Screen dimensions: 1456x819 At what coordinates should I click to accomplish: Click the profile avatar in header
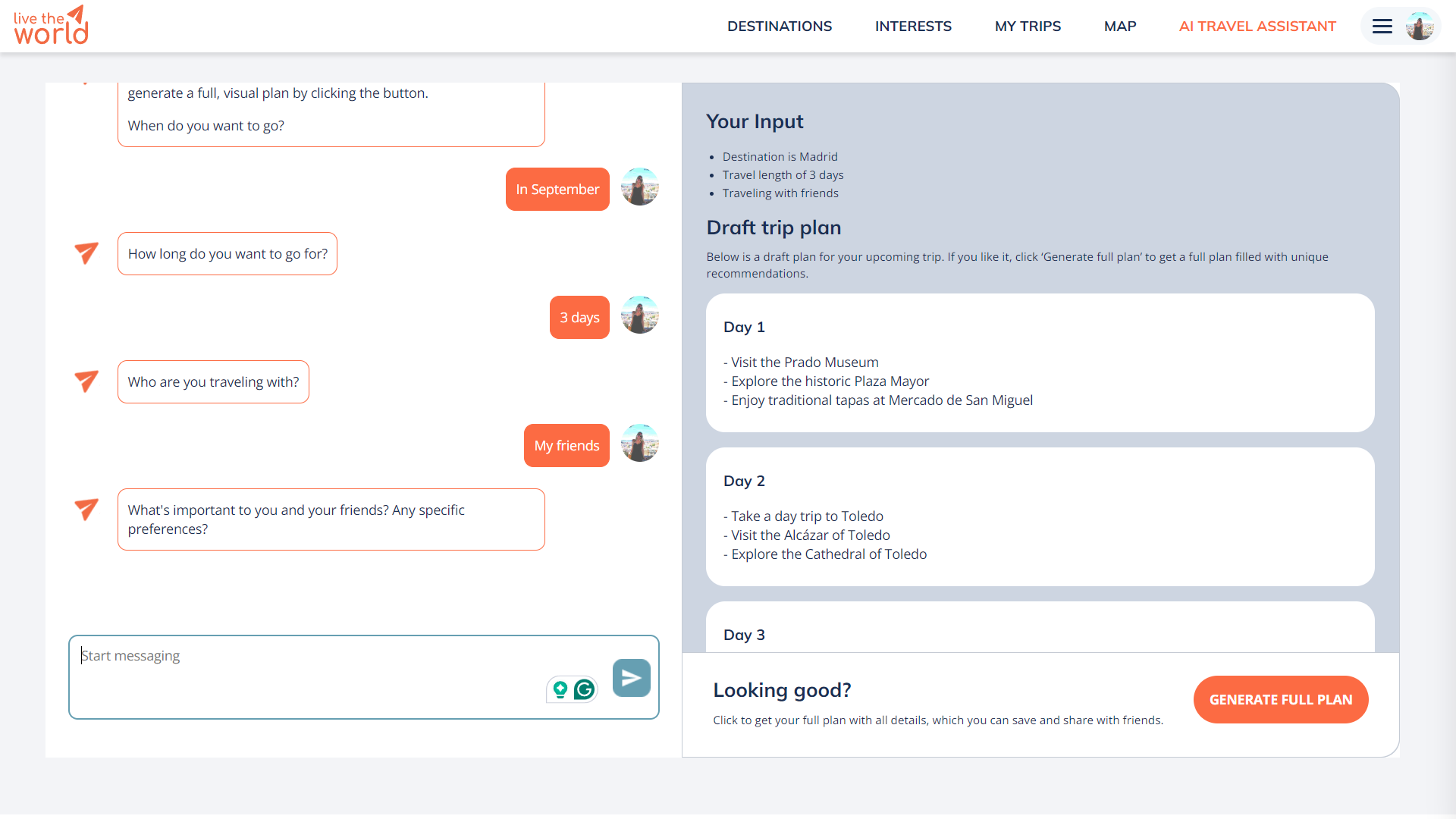coord(1419,27)
